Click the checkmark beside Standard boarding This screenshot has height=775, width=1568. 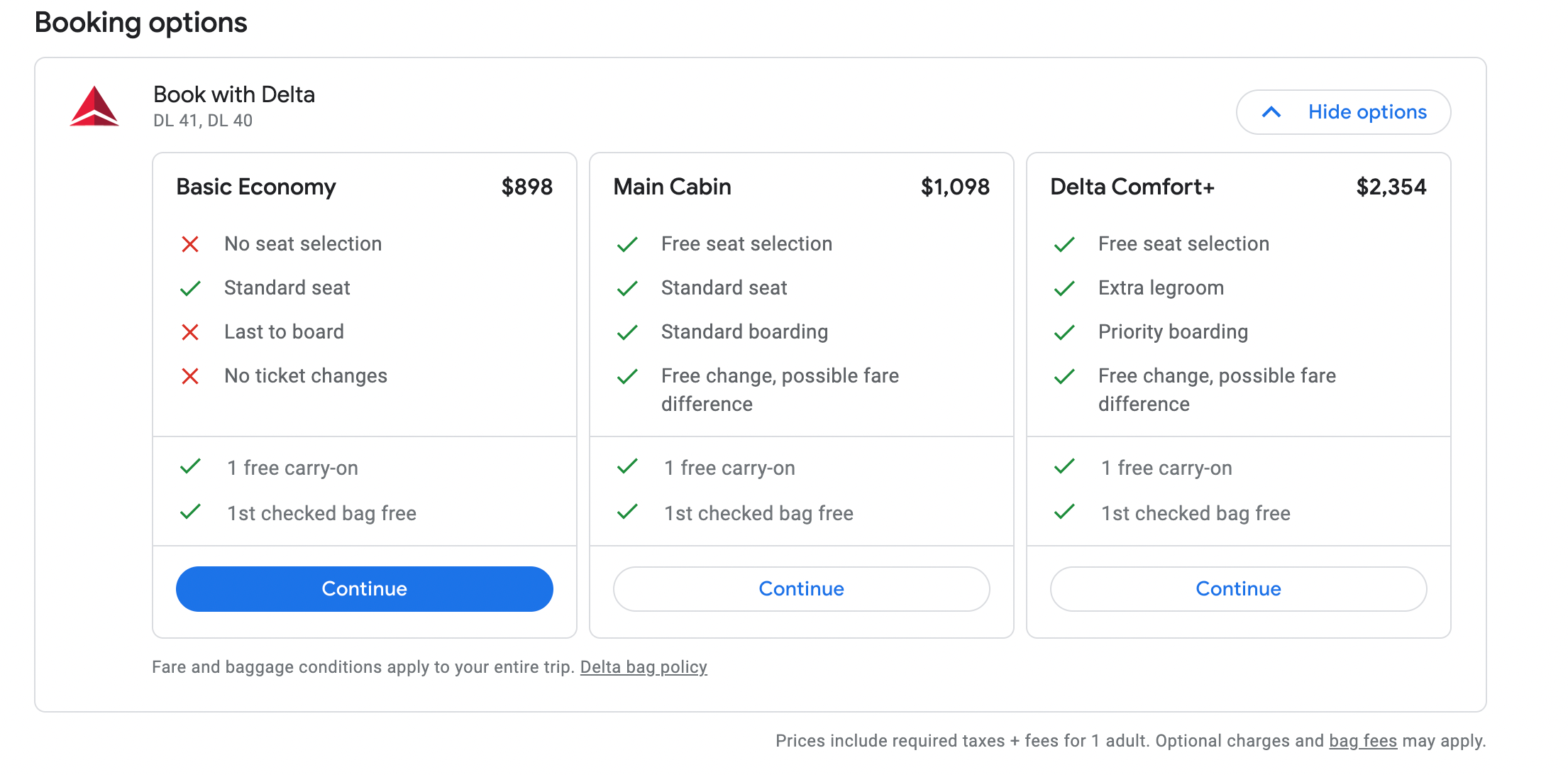pyautogui.click(x=627, y=332)
